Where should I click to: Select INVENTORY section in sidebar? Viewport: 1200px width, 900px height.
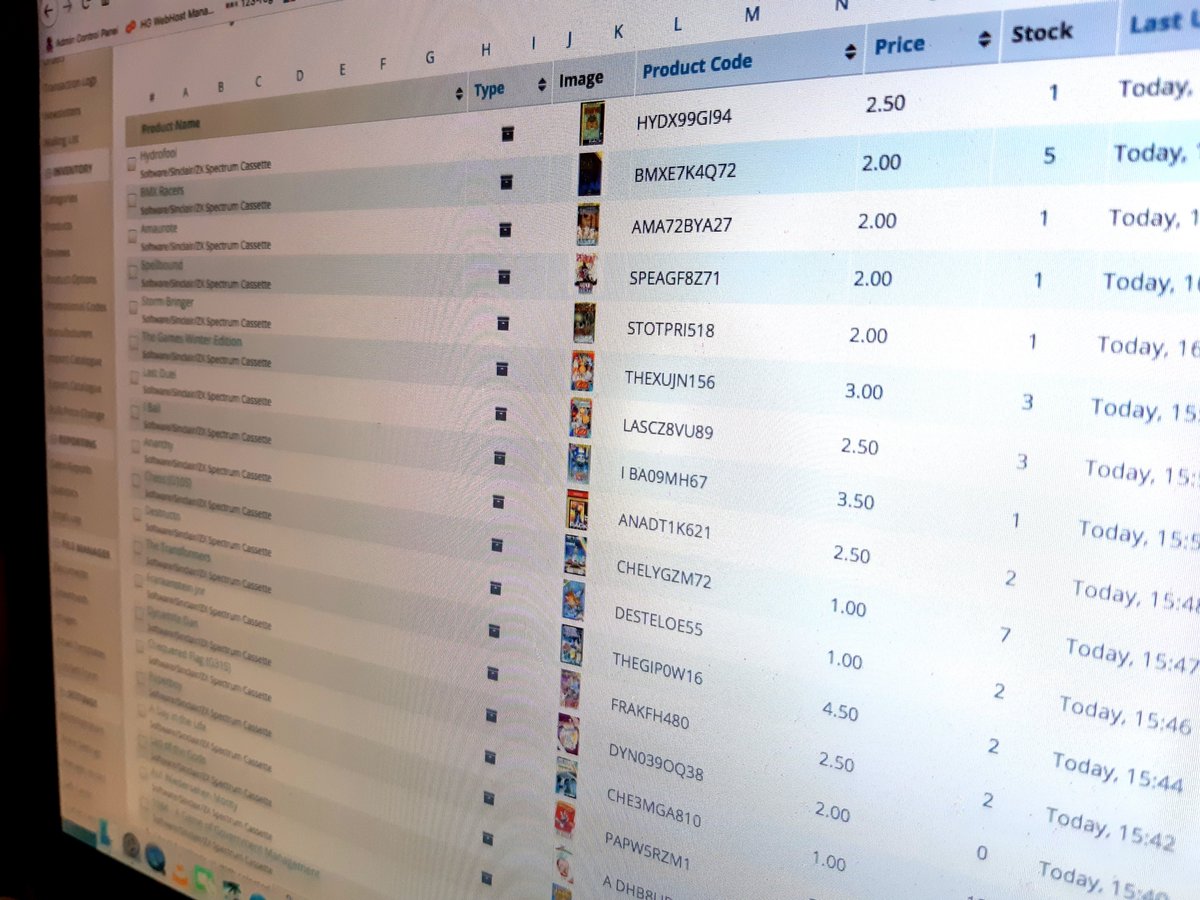pyautogui.click(x=72, y=170)
